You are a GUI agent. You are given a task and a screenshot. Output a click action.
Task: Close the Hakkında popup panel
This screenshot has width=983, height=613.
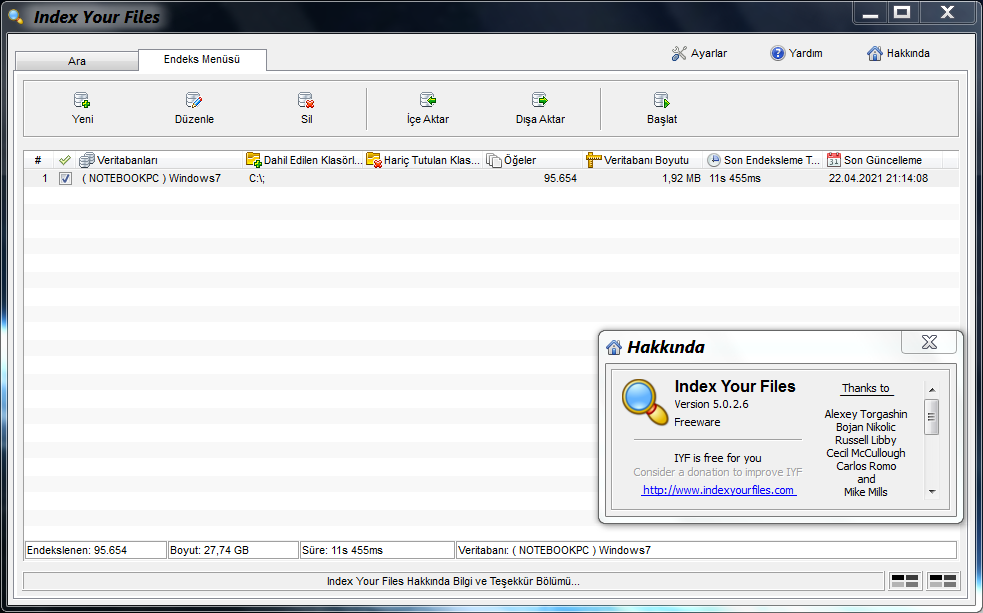(x=929, y=342)
